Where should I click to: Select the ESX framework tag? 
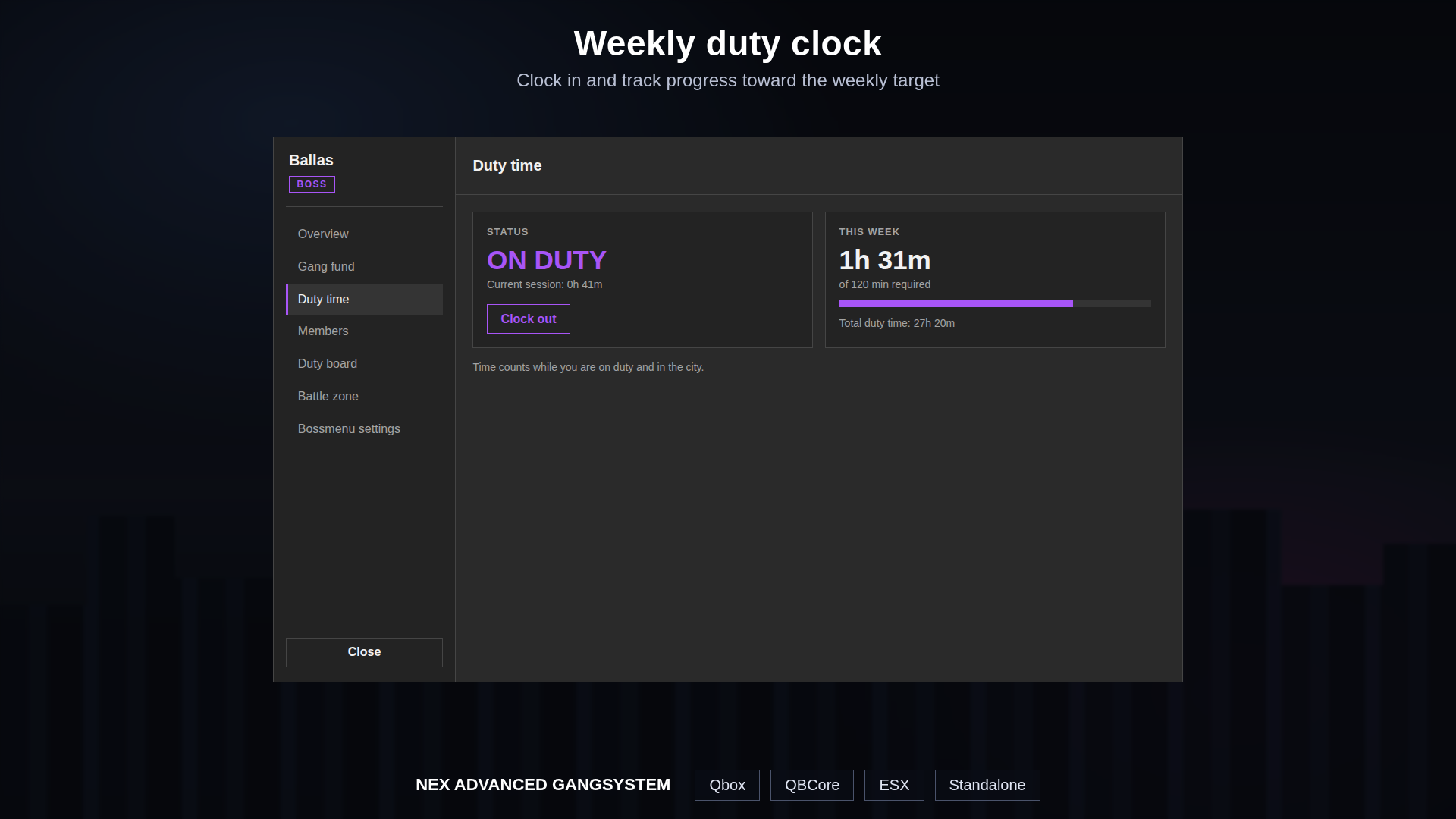[x=894, y=786]
